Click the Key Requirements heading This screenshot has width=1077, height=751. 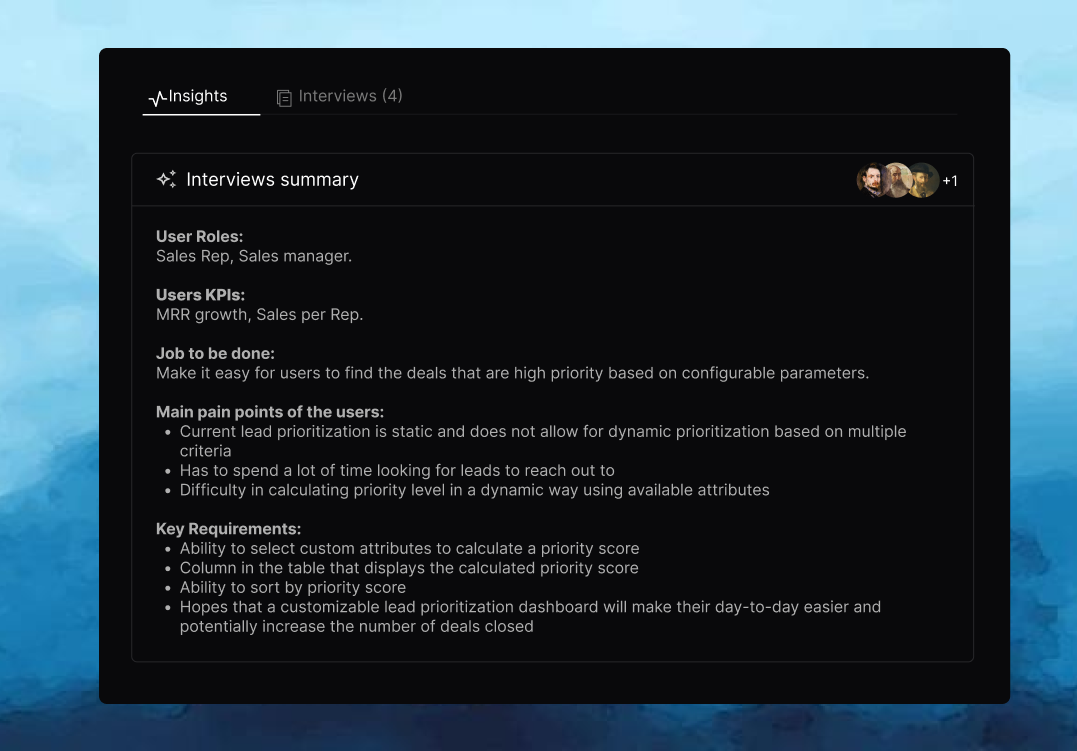pyautogui.click(x=228, y=529)
